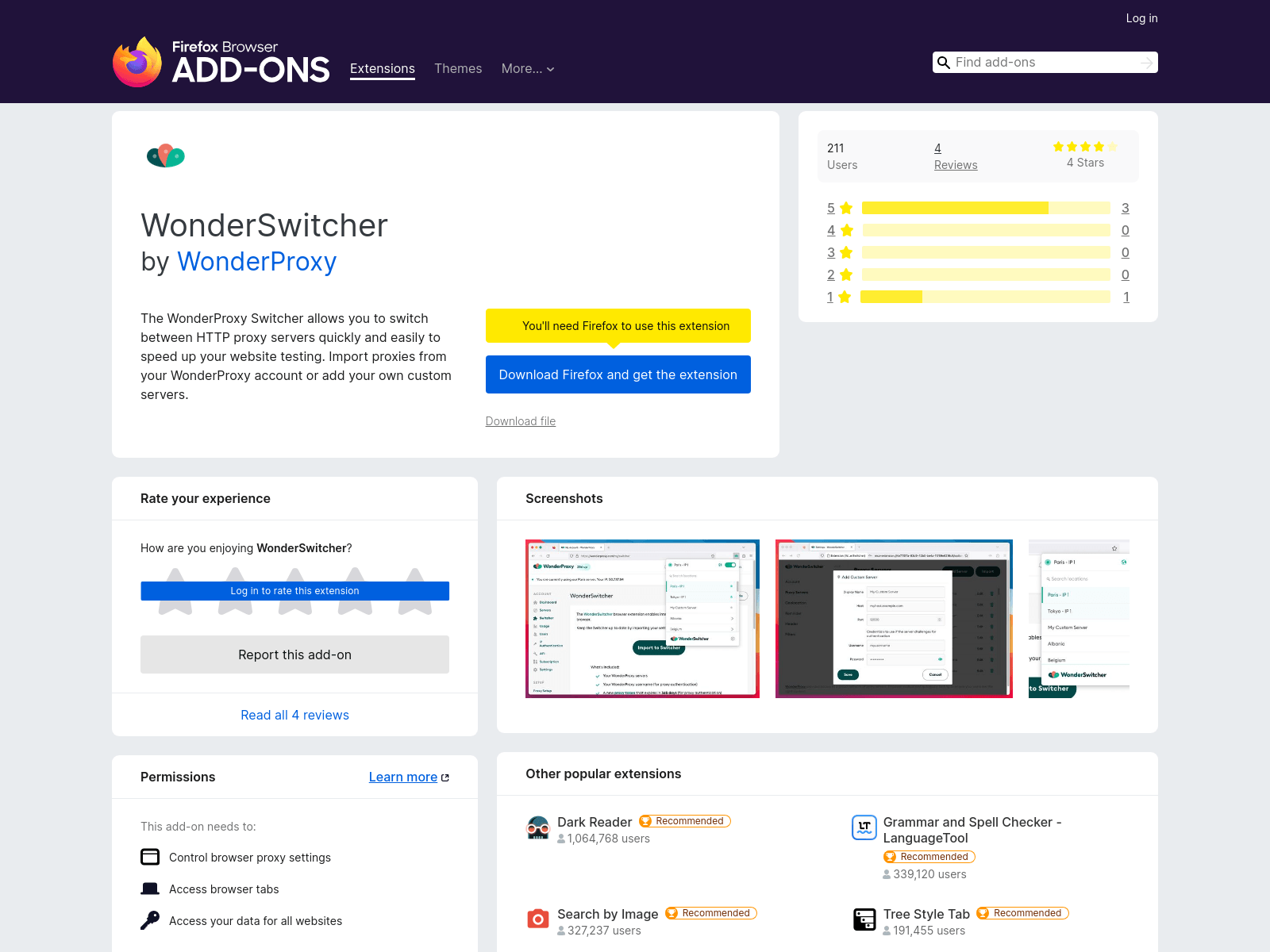Screen dimensions: 1270x952
Task: Click the Download file link
Action: (521, 421)
